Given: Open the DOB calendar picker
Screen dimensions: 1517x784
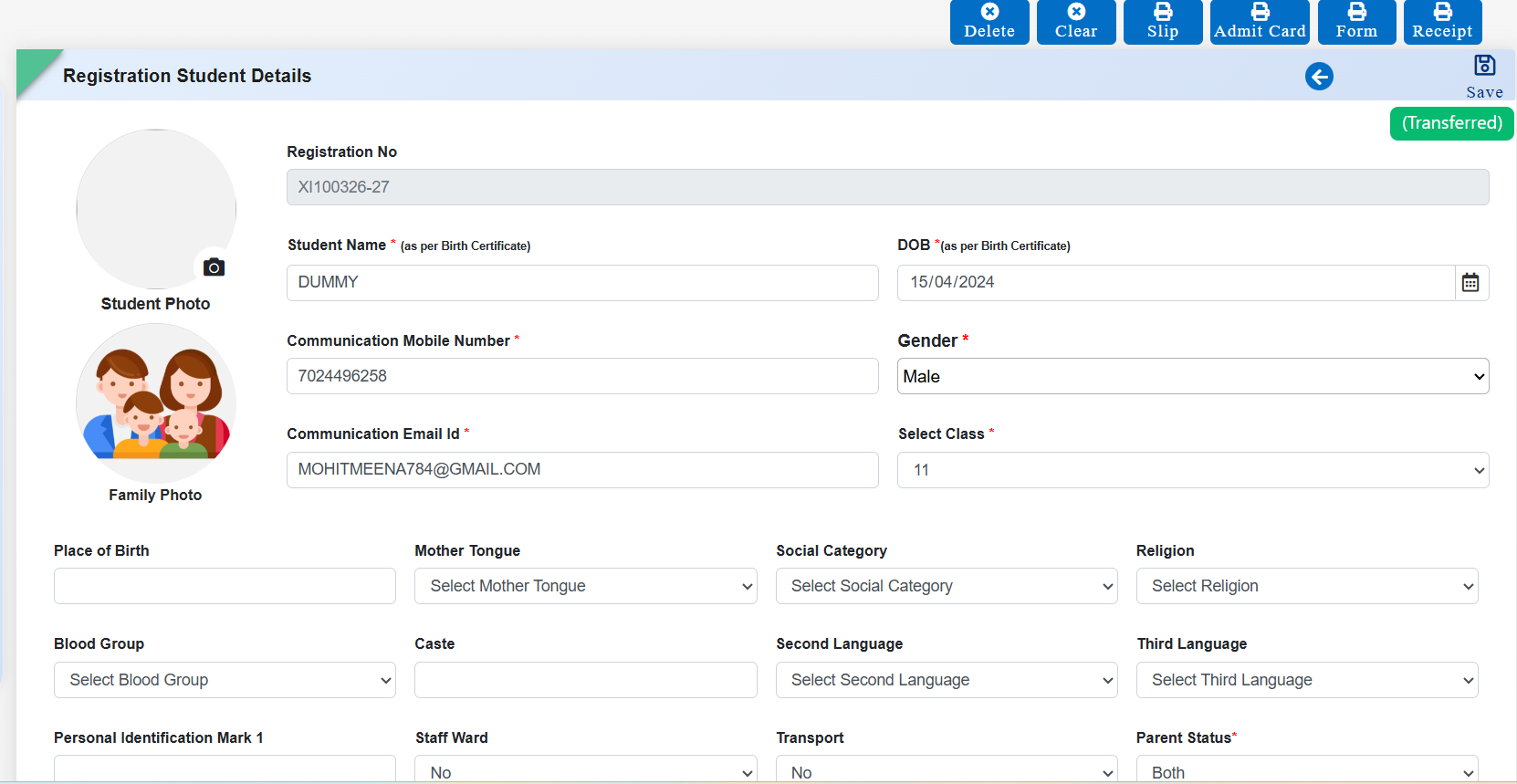Looking at the screenshot, I should pos(1470,283).
